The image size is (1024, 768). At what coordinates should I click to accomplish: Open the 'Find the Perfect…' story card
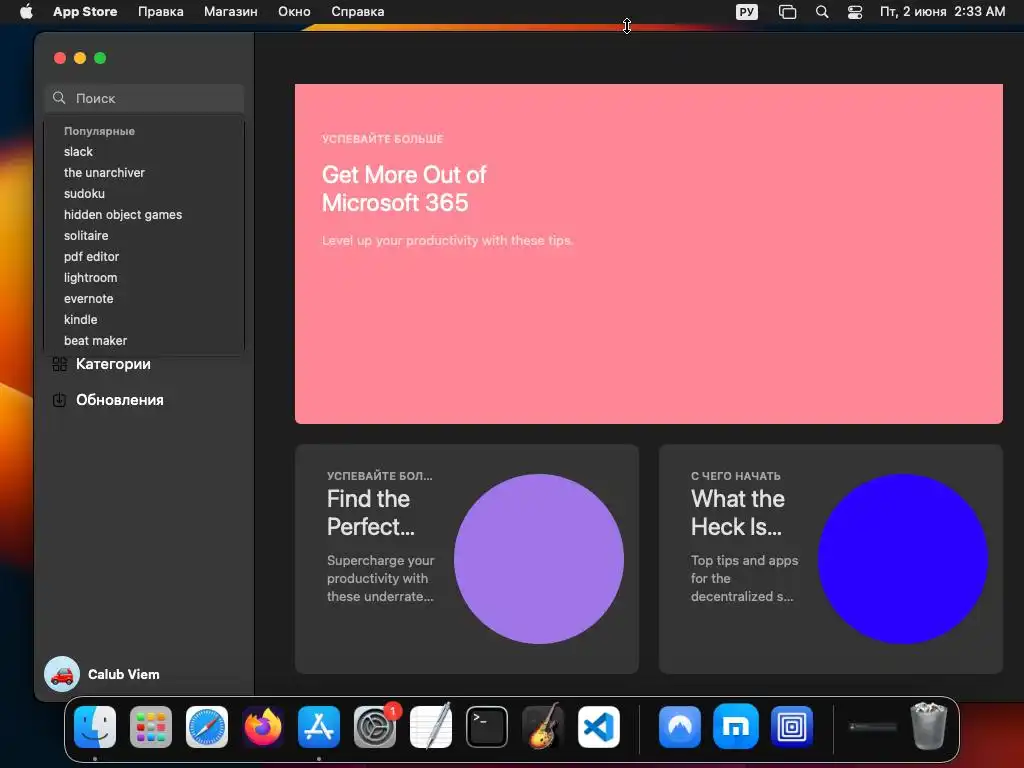tap(467, 559)
